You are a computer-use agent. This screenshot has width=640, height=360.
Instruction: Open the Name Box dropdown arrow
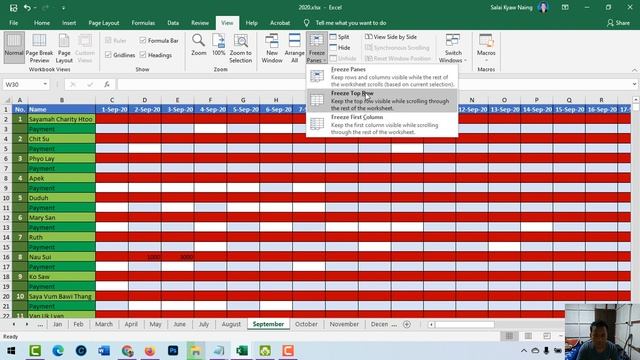tap(45, 84)
